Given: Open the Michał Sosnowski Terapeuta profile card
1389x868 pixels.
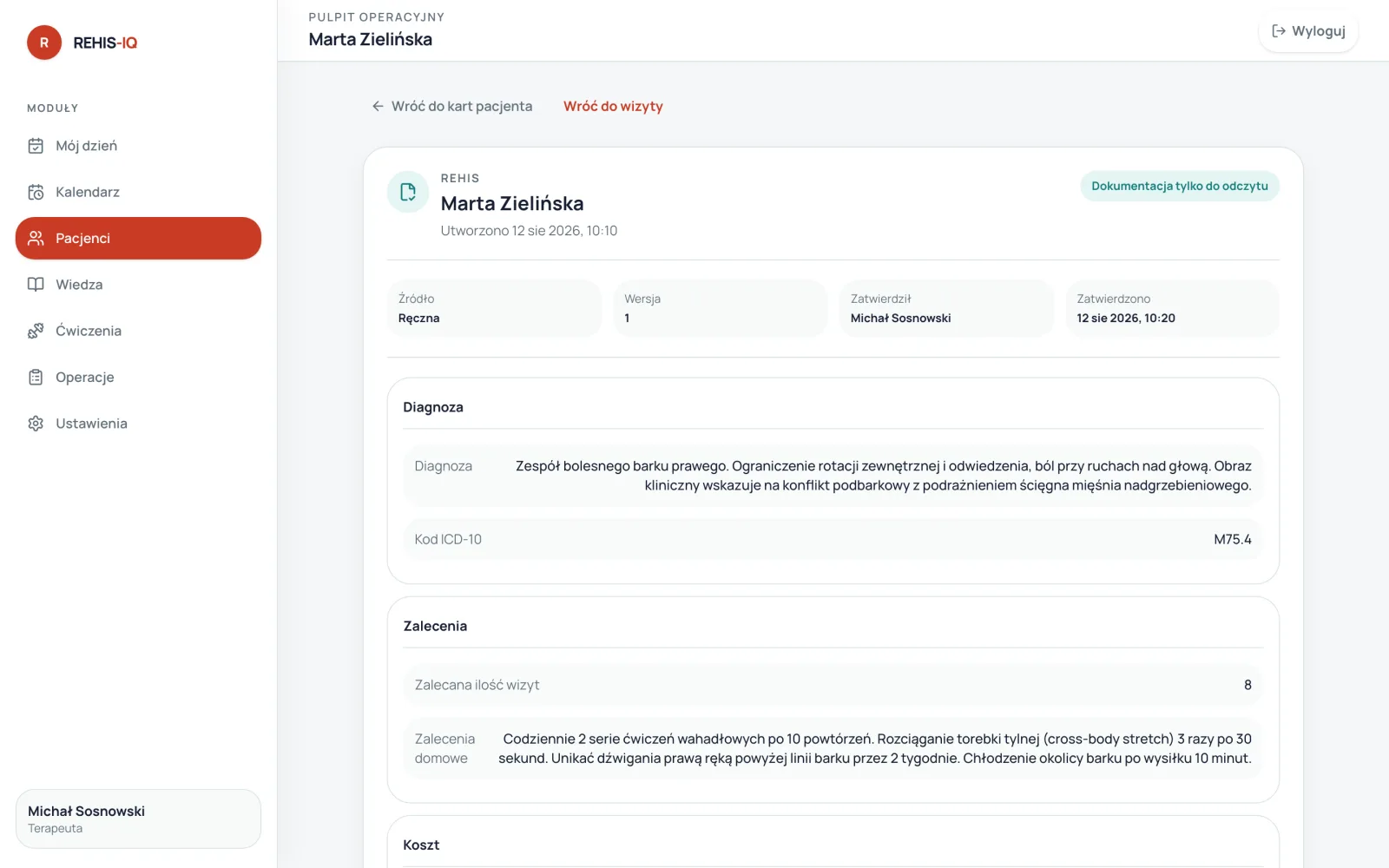Looking at the screenshot, I should pos(138,819).
